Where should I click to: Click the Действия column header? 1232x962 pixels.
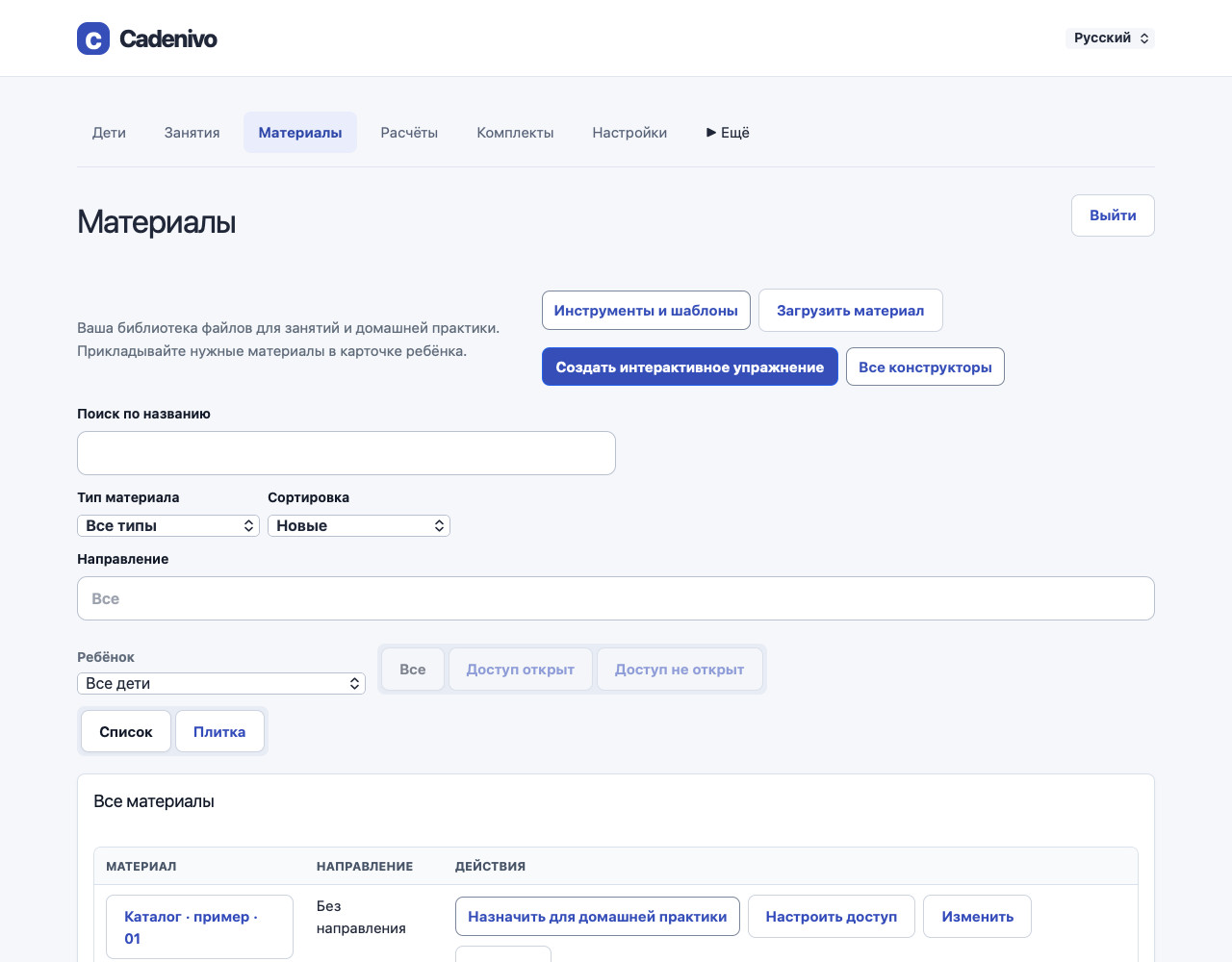click(x=491, y=866)
